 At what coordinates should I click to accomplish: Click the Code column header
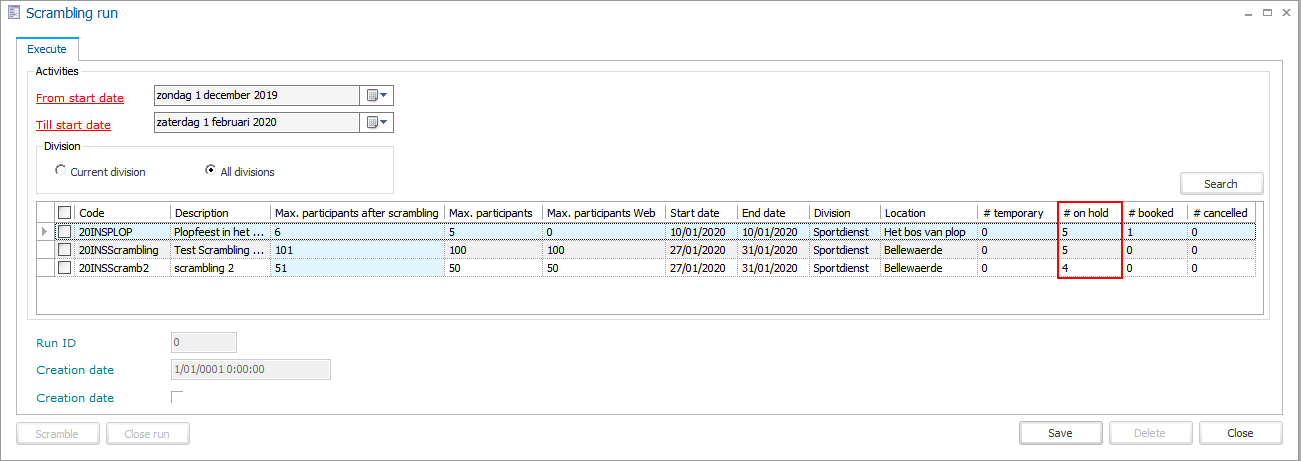point(120,213)
